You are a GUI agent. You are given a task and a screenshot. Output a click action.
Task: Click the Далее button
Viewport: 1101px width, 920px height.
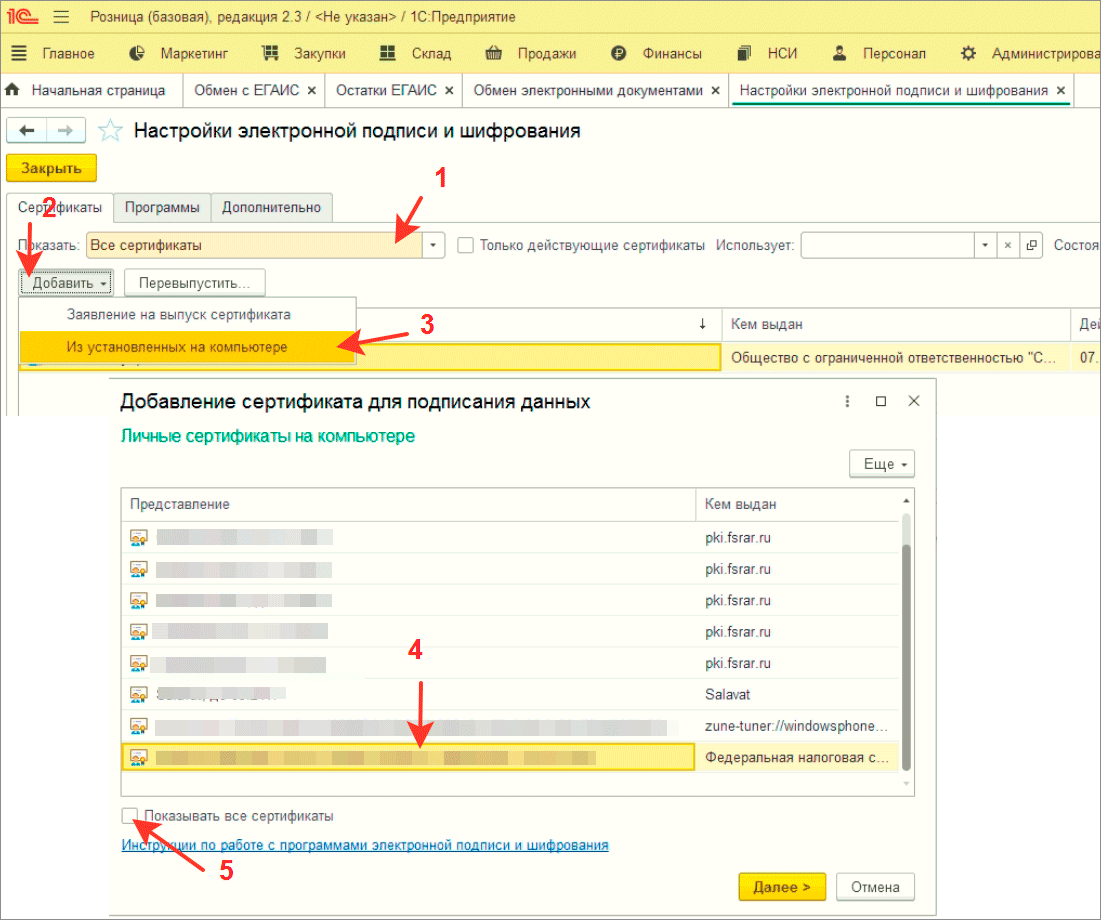(782, 887)
